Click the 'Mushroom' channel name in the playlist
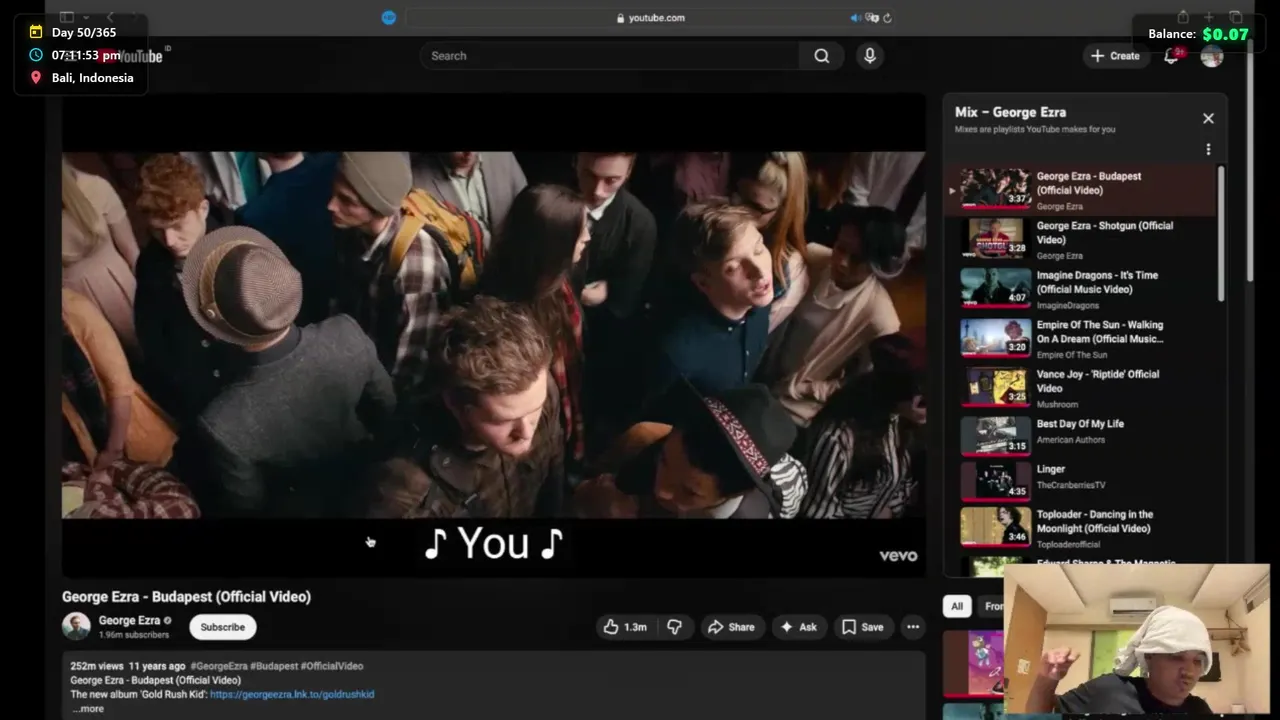Viewport: 1280px width, 720px height. click(1057, 405)
